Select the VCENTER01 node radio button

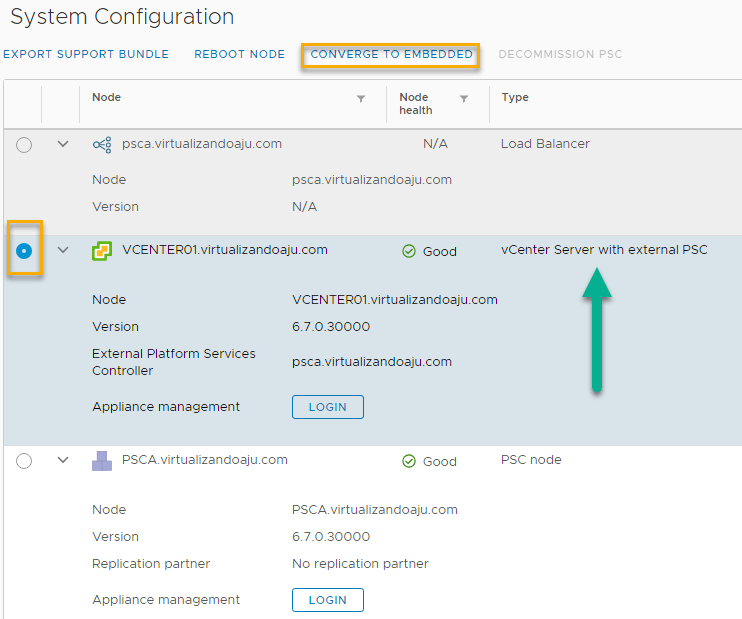[x=24, y=251]
